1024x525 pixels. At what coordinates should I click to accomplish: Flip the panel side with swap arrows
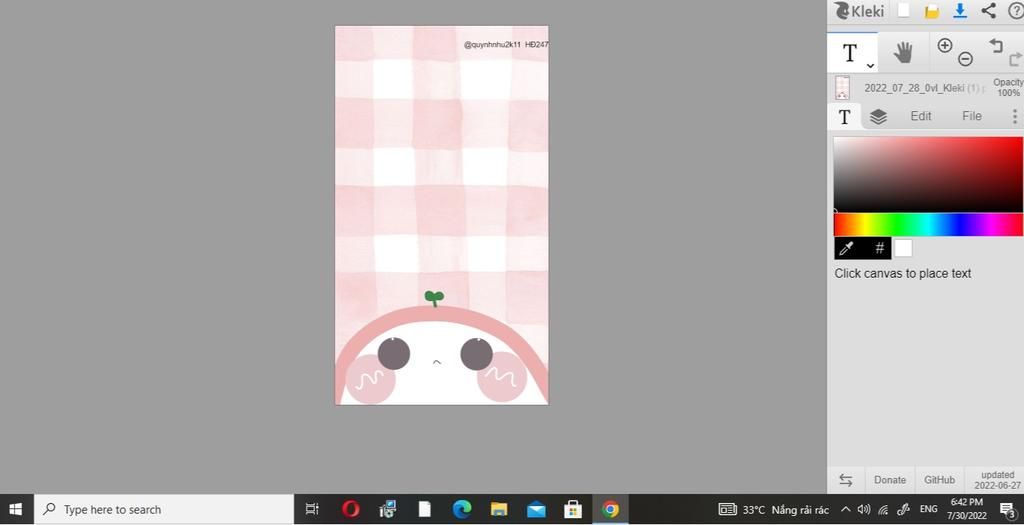click(846, 480)
